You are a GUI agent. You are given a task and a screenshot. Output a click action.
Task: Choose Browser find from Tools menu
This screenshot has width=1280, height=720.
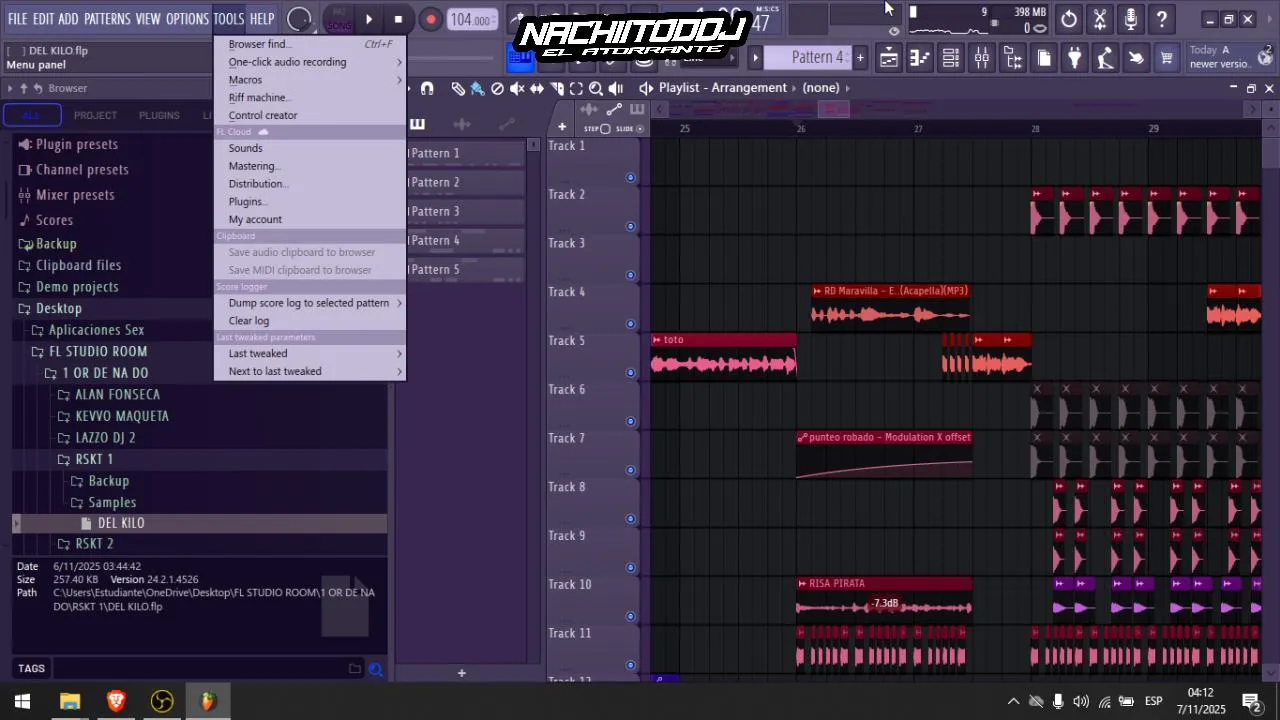[310, 44]
